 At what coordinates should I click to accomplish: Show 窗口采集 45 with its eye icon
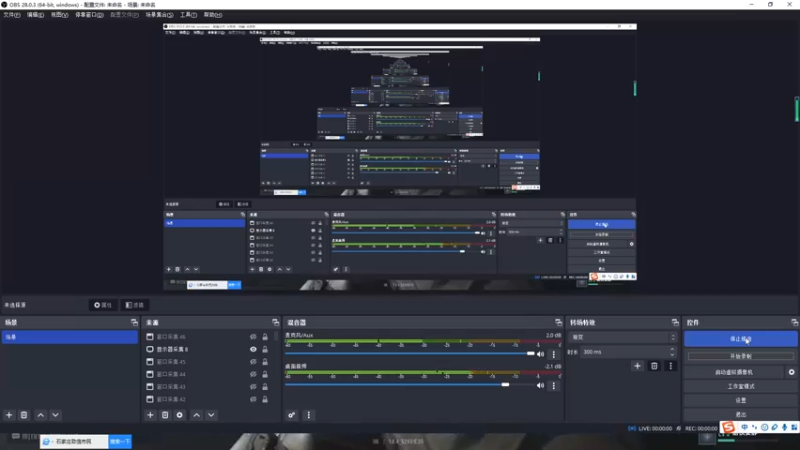pyautogui.click(x=253, y=362)
